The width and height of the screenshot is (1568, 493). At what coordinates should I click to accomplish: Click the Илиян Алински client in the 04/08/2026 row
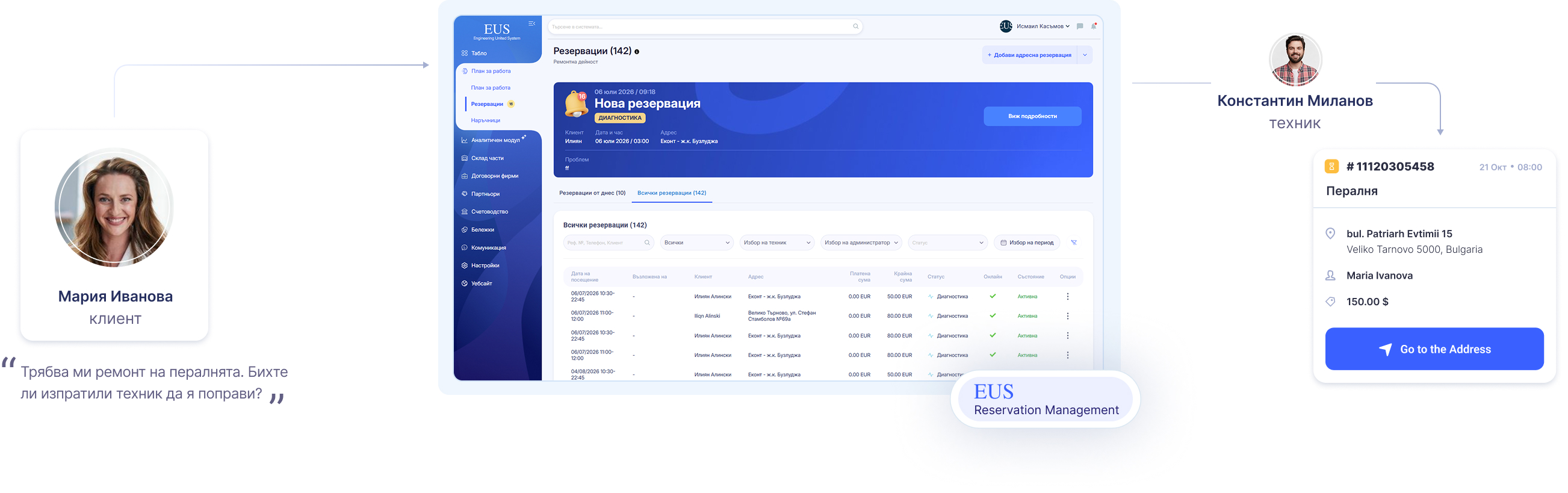coord(713,375)
